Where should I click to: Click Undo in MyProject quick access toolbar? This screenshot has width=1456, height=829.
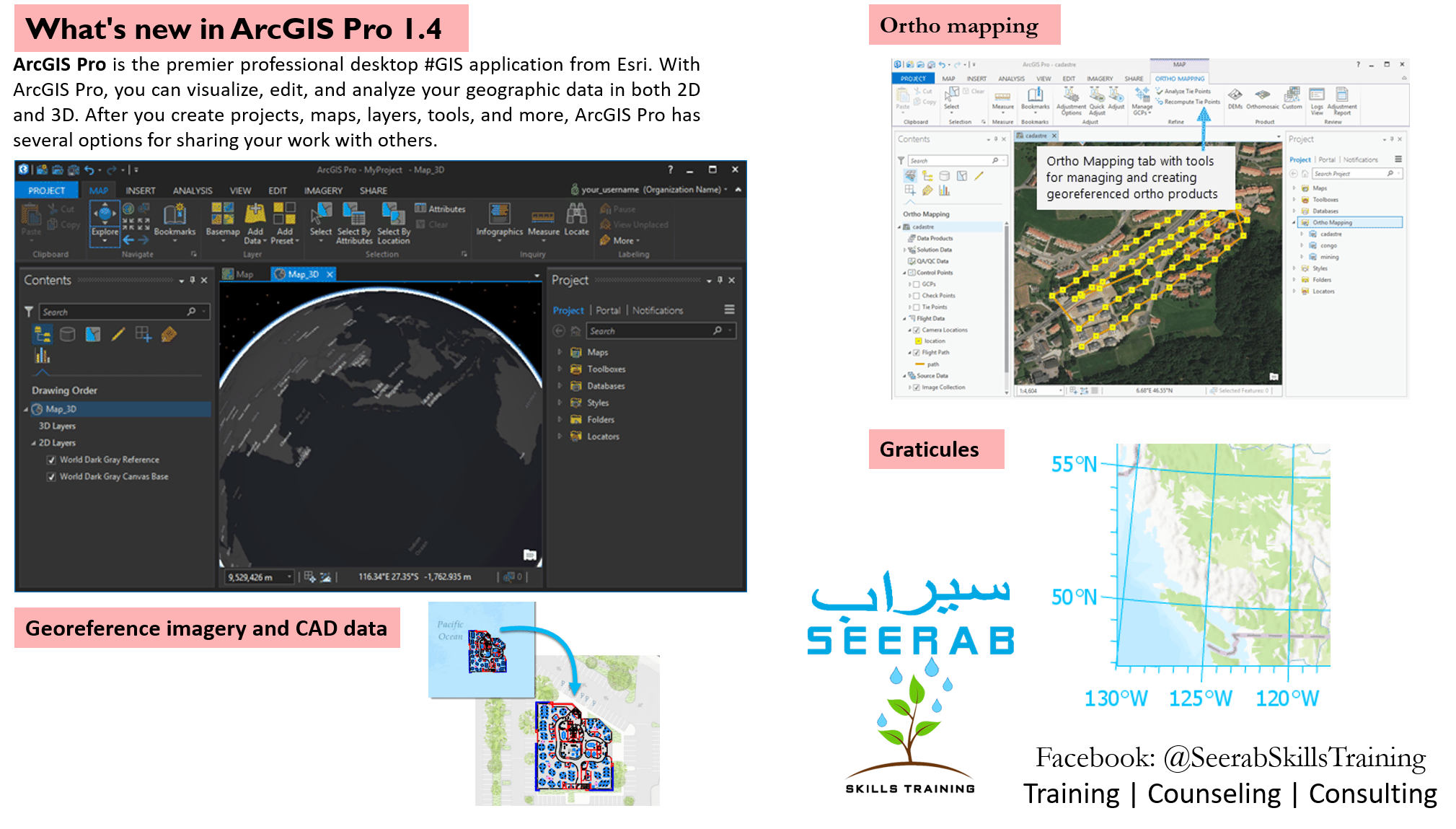tap(89, 170)
